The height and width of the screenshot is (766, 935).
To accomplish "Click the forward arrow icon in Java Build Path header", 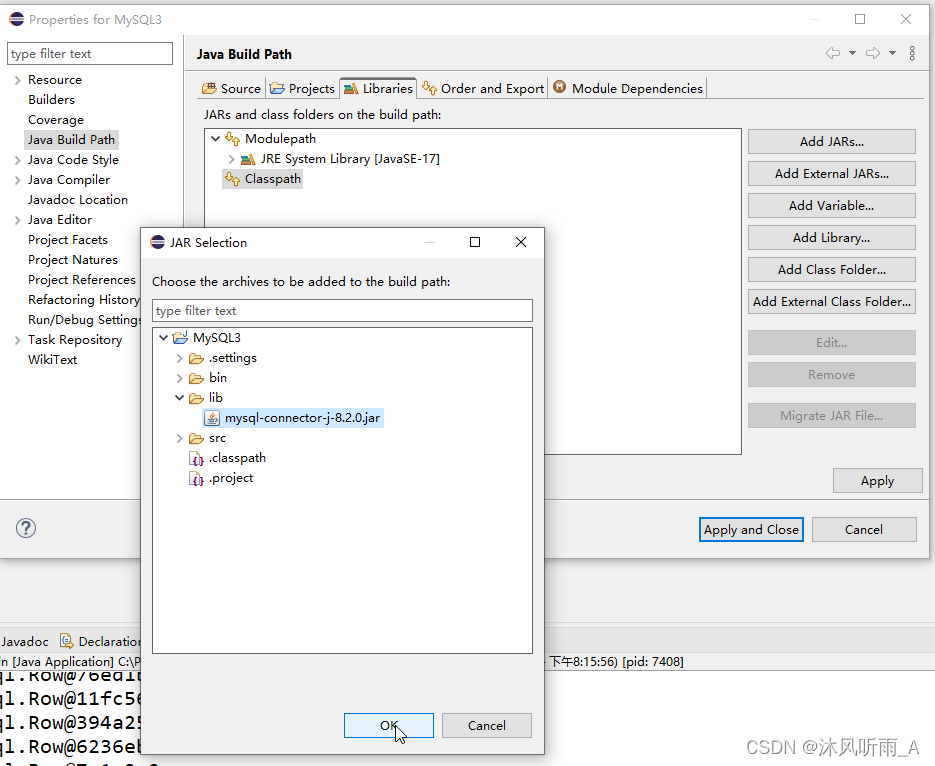I will [x=873, y=54].
